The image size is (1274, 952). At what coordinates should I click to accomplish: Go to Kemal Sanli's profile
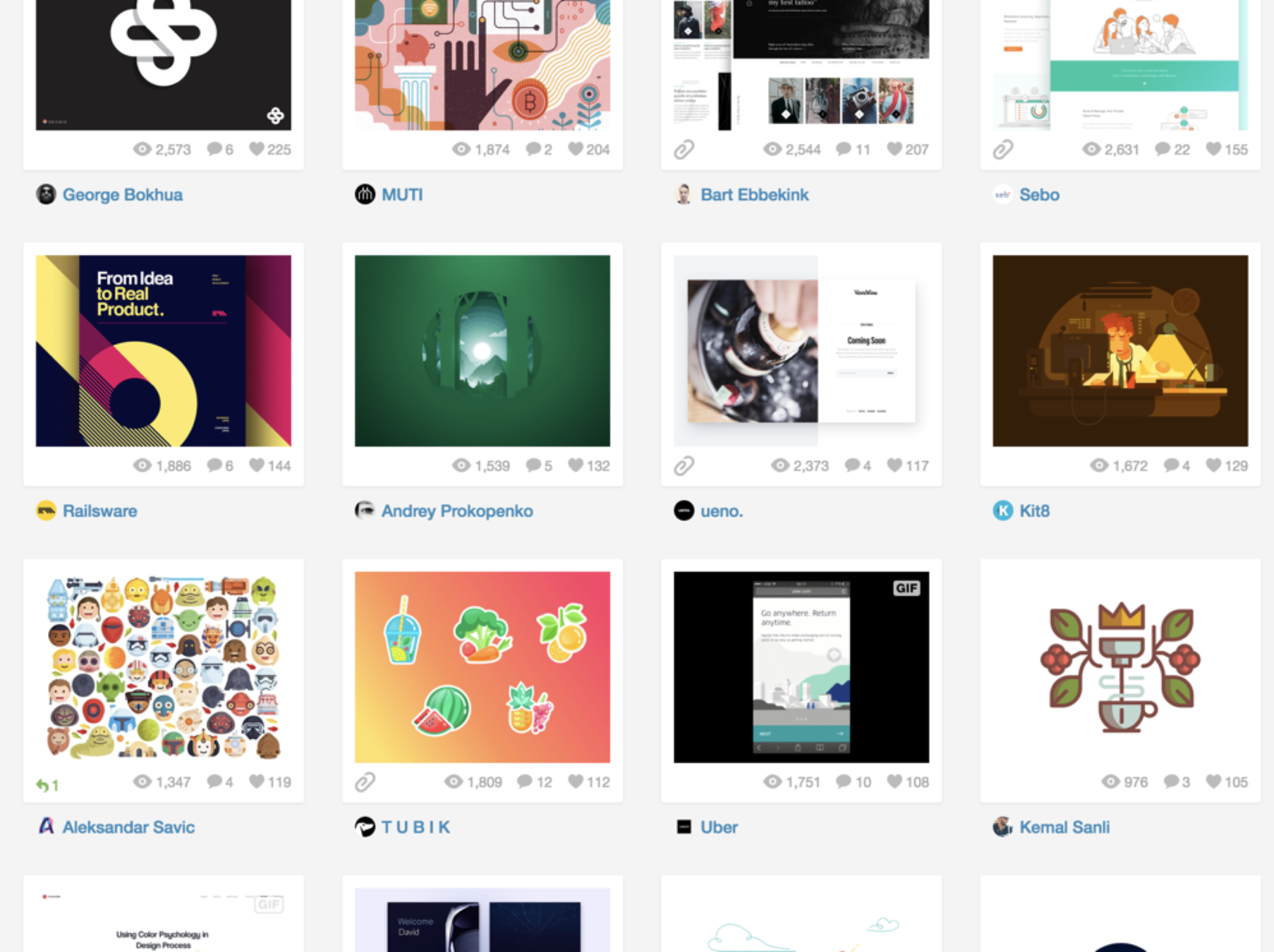[x=1064, y=827]
